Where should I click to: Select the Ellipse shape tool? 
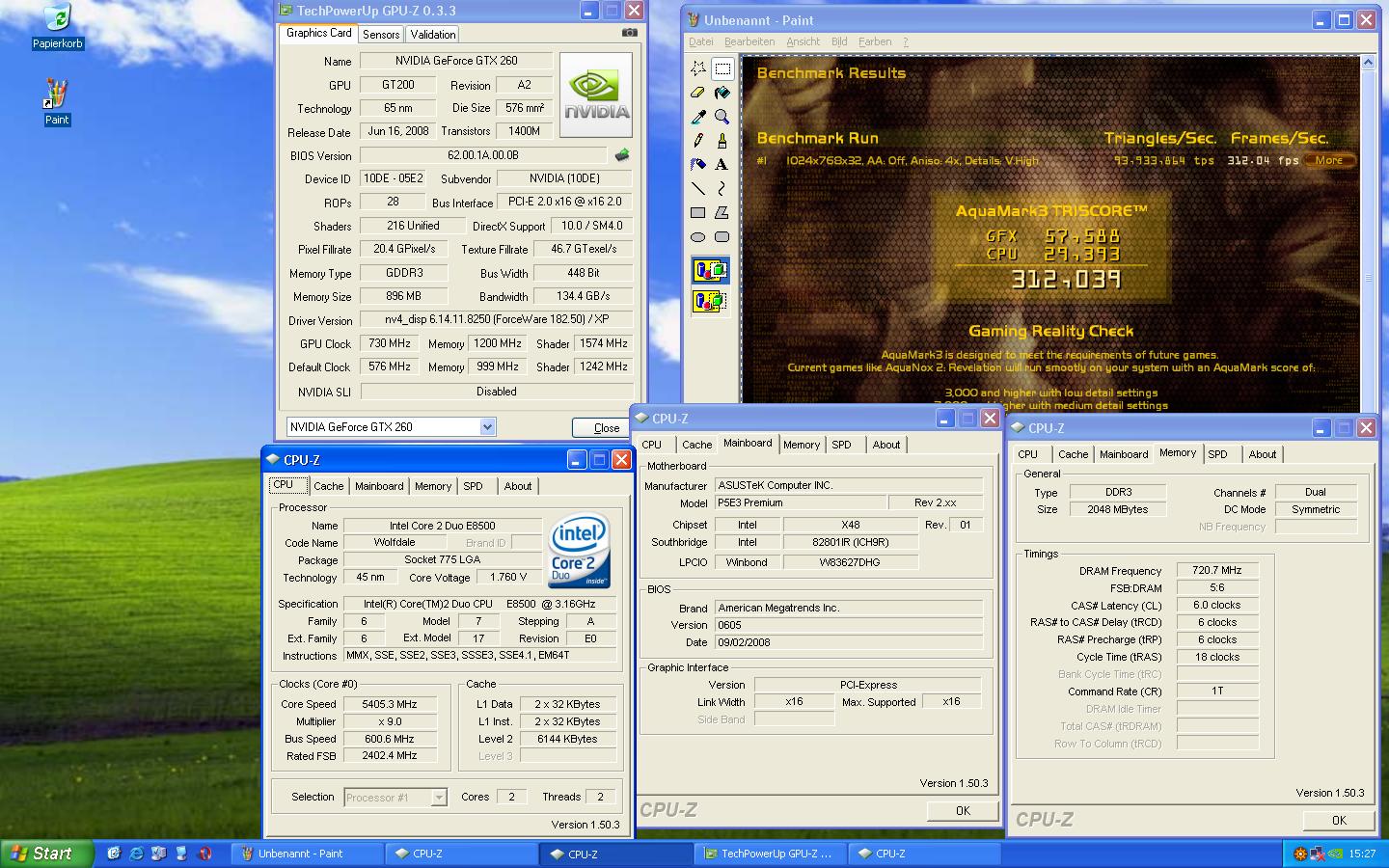pyautogui.click(x=698, y=237)
